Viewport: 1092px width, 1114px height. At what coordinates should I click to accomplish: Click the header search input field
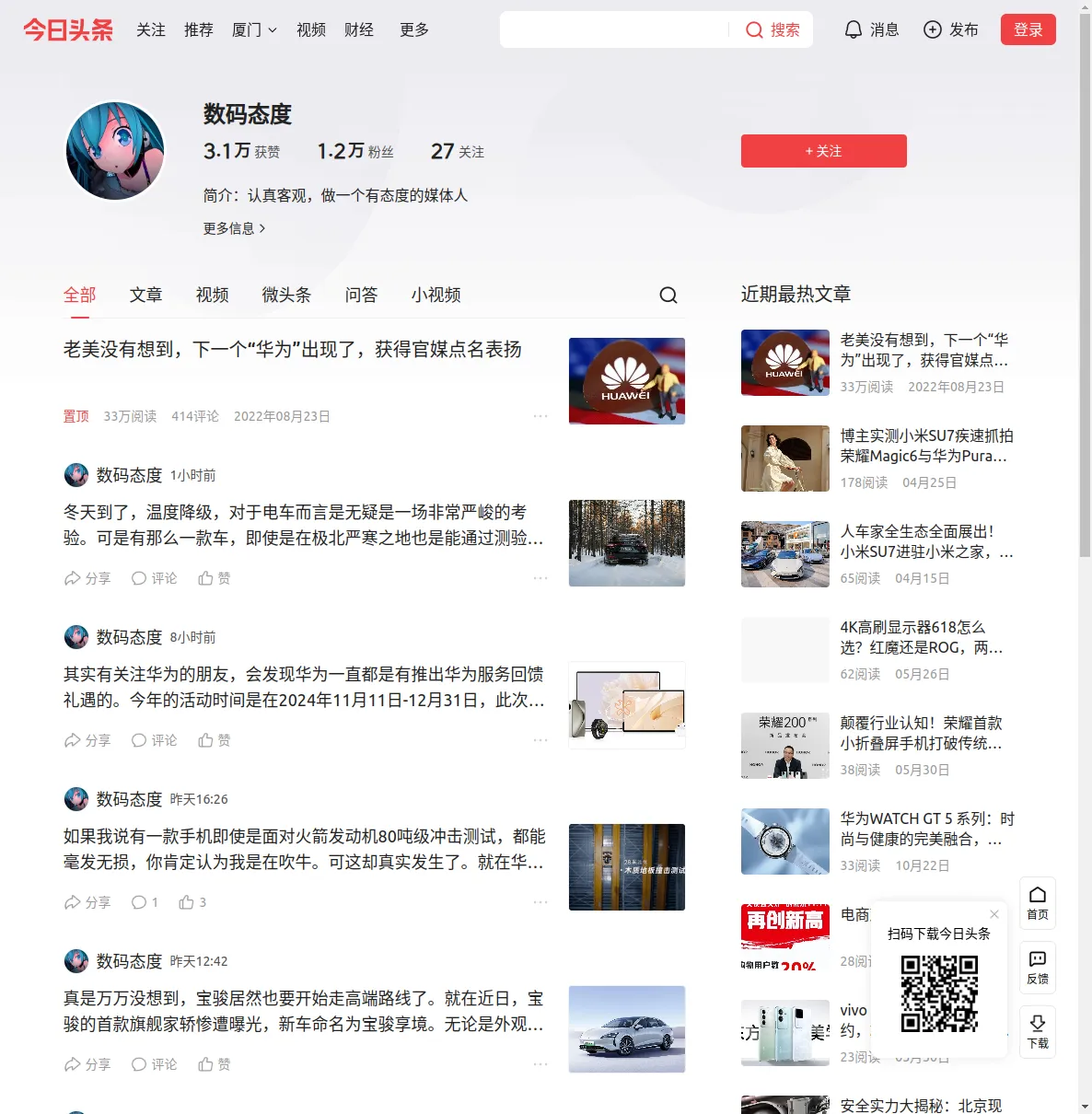click(615, 29)
